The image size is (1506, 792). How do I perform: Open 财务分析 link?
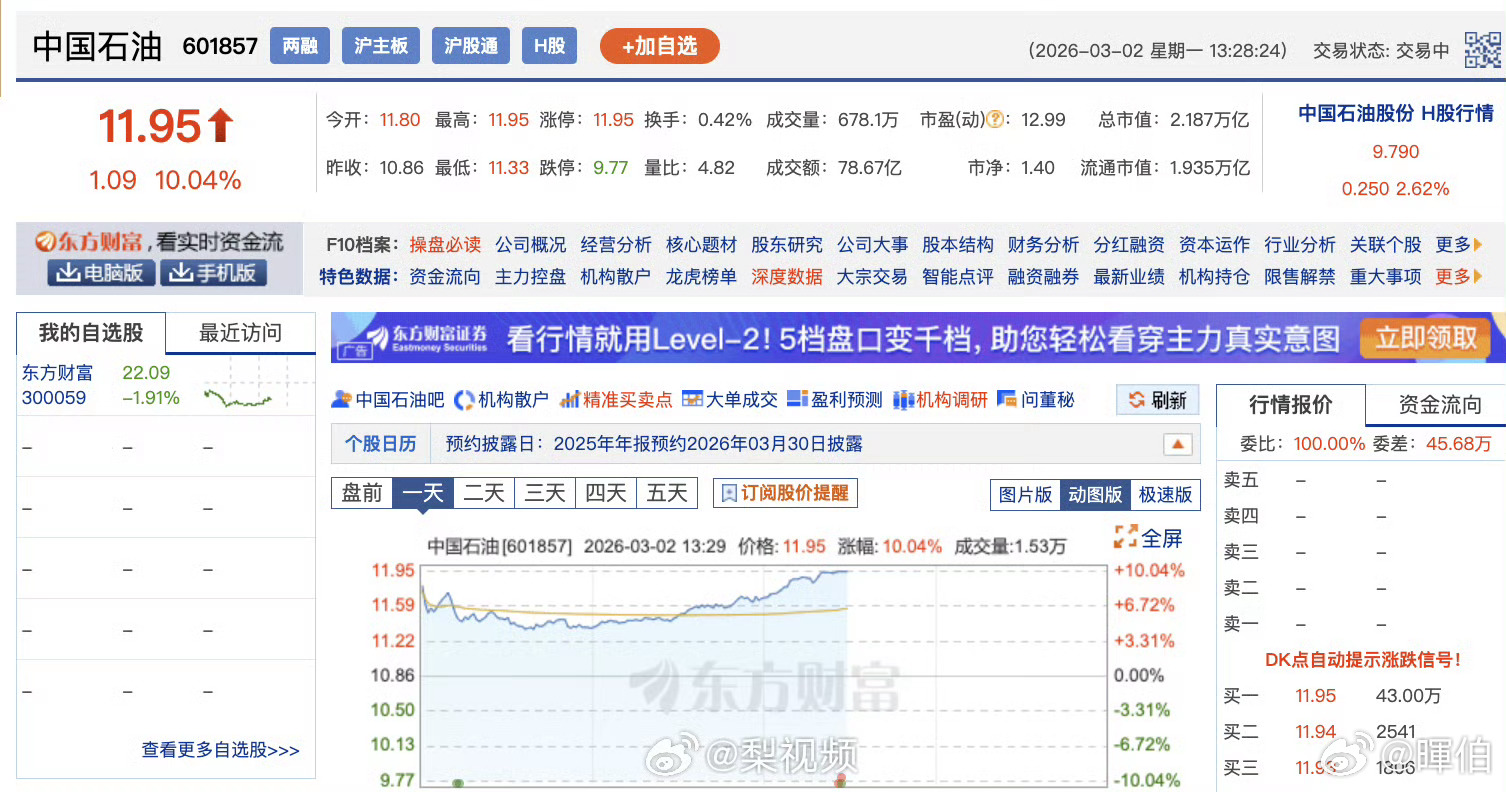pos(1043,245)
